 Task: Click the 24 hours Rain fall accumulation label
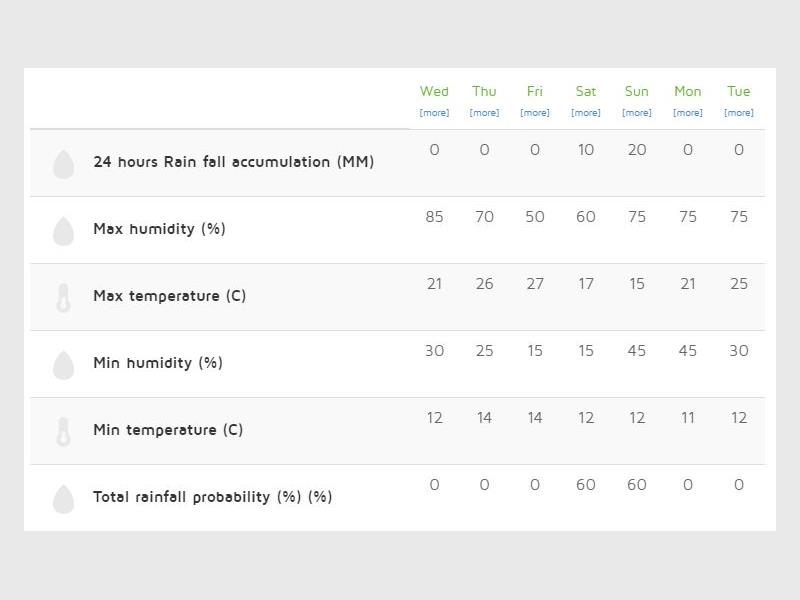pos(233,162)
